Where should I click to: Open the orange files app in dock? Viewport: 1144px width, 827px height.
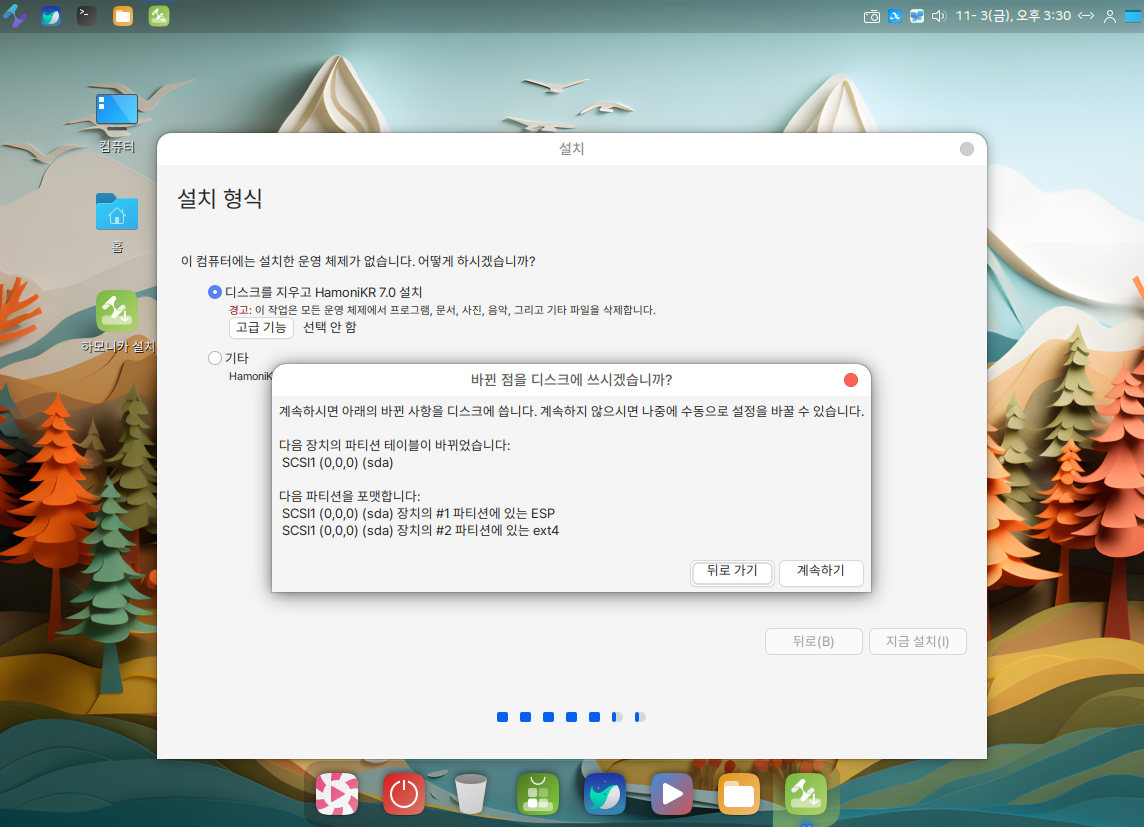click(739, 793)
